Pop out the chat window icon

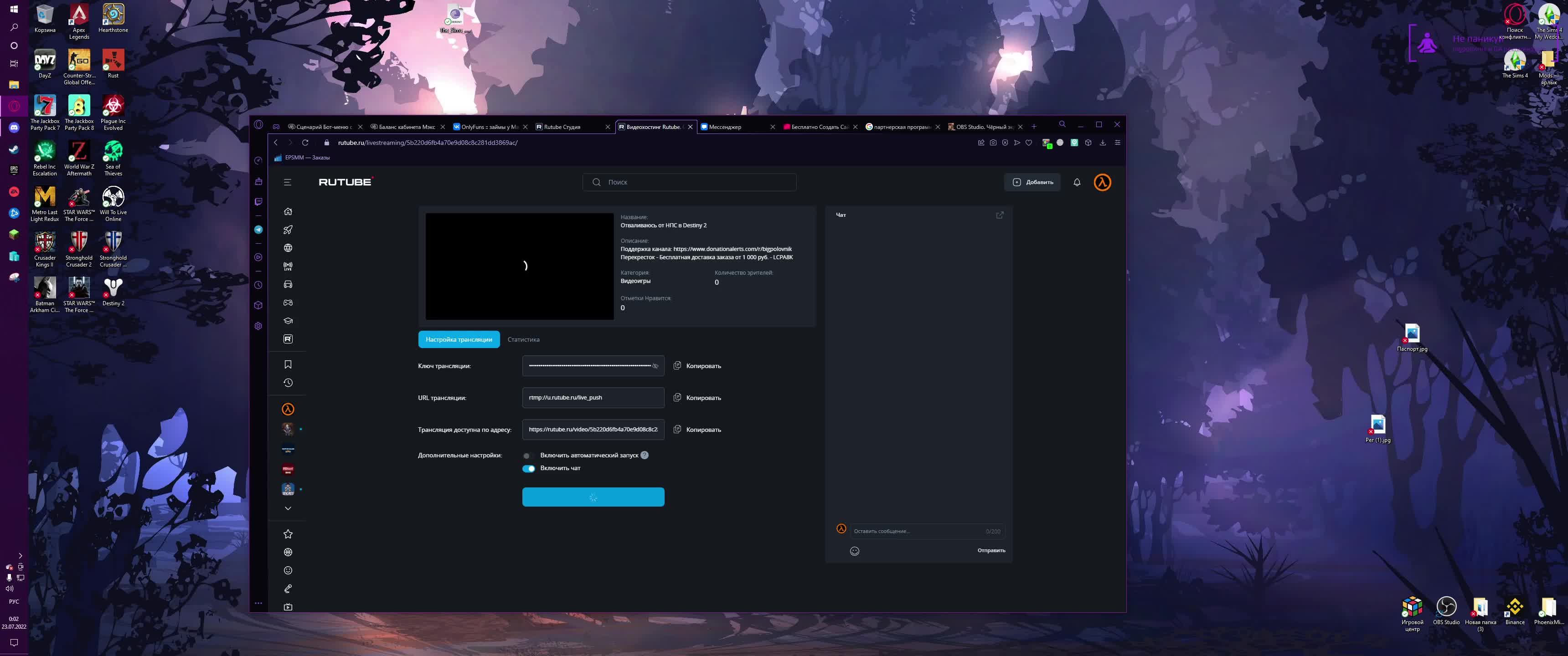(x=1000, y=215)
